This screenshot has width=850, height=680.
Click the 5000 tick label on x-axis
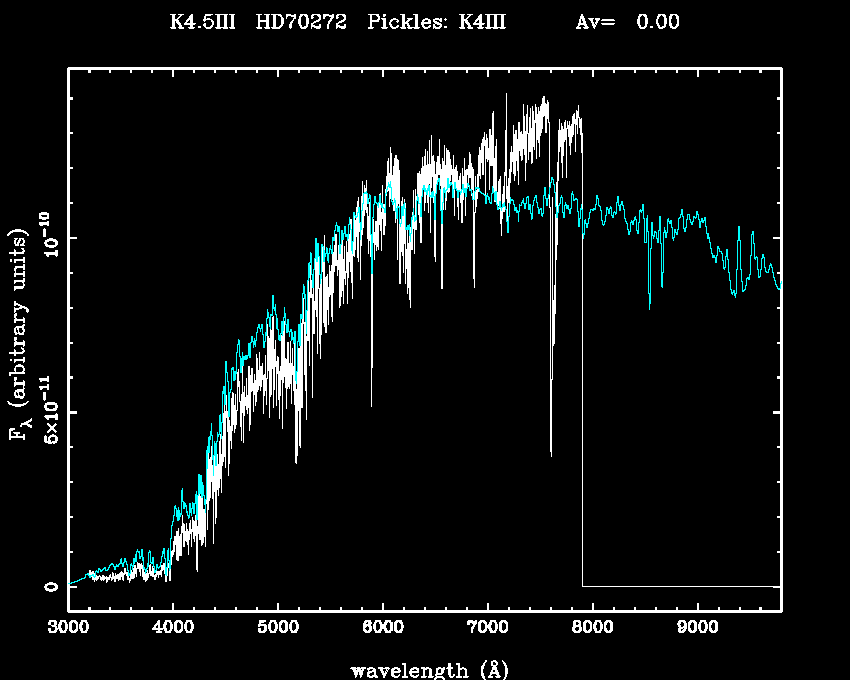point(278,628)
